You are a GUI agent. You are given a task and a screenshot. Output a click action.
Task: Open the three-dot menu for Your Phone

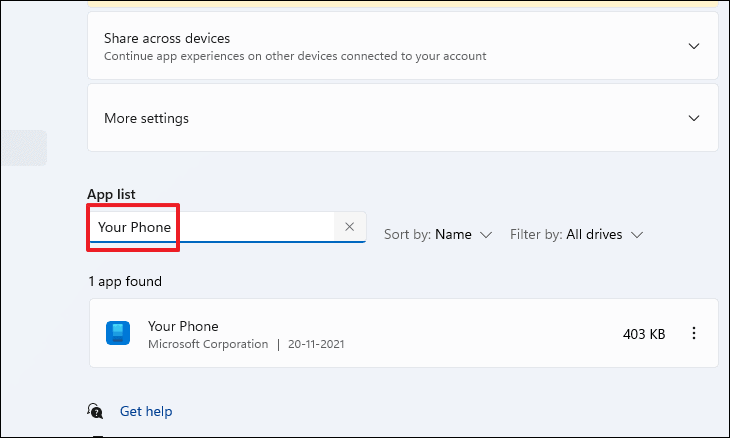point(694,333)
